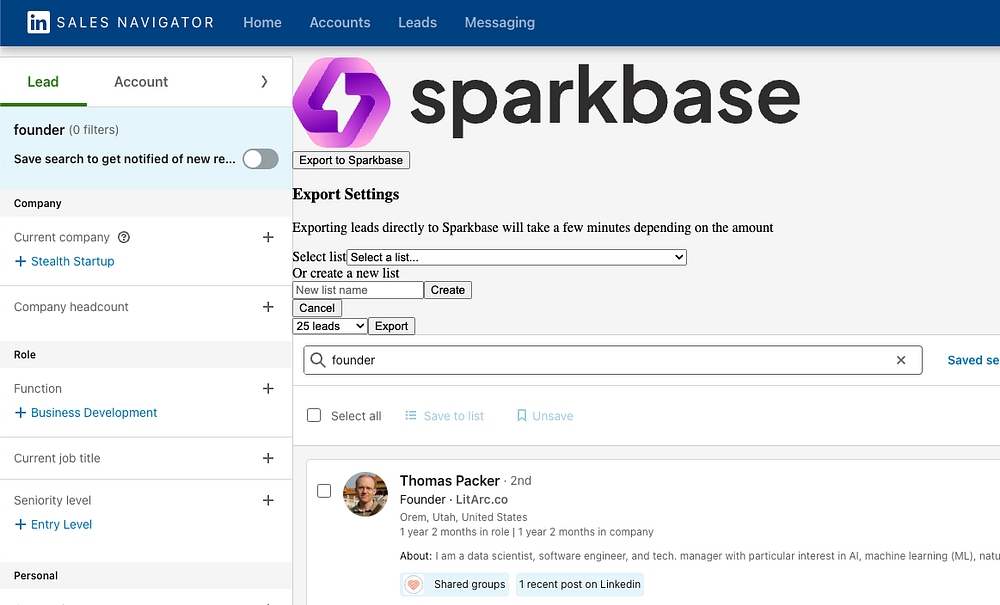
Task: Open Messaging in the top navigation
Action: (499, 22)
